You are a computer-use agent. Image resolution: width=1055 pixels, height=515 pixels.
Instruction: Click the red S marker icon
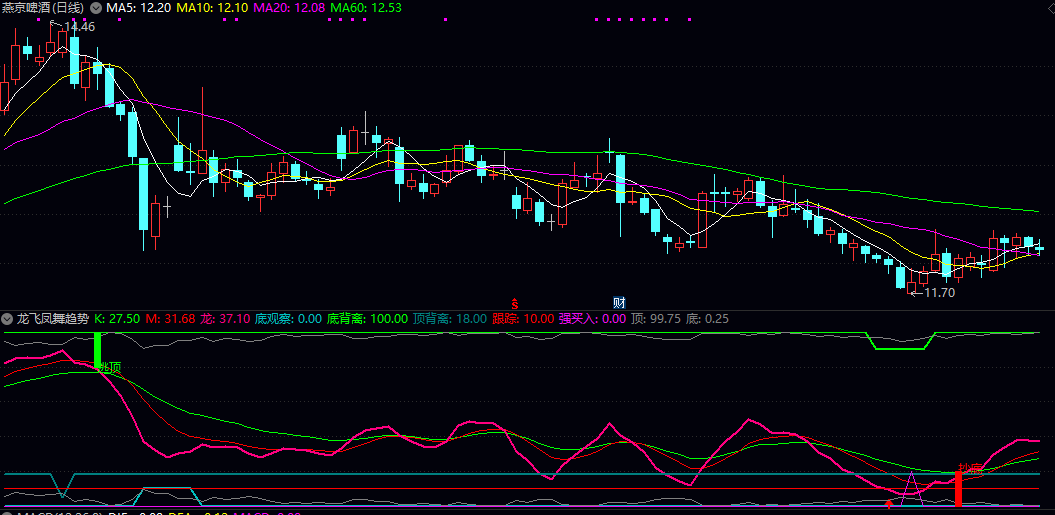pos(516,302)
